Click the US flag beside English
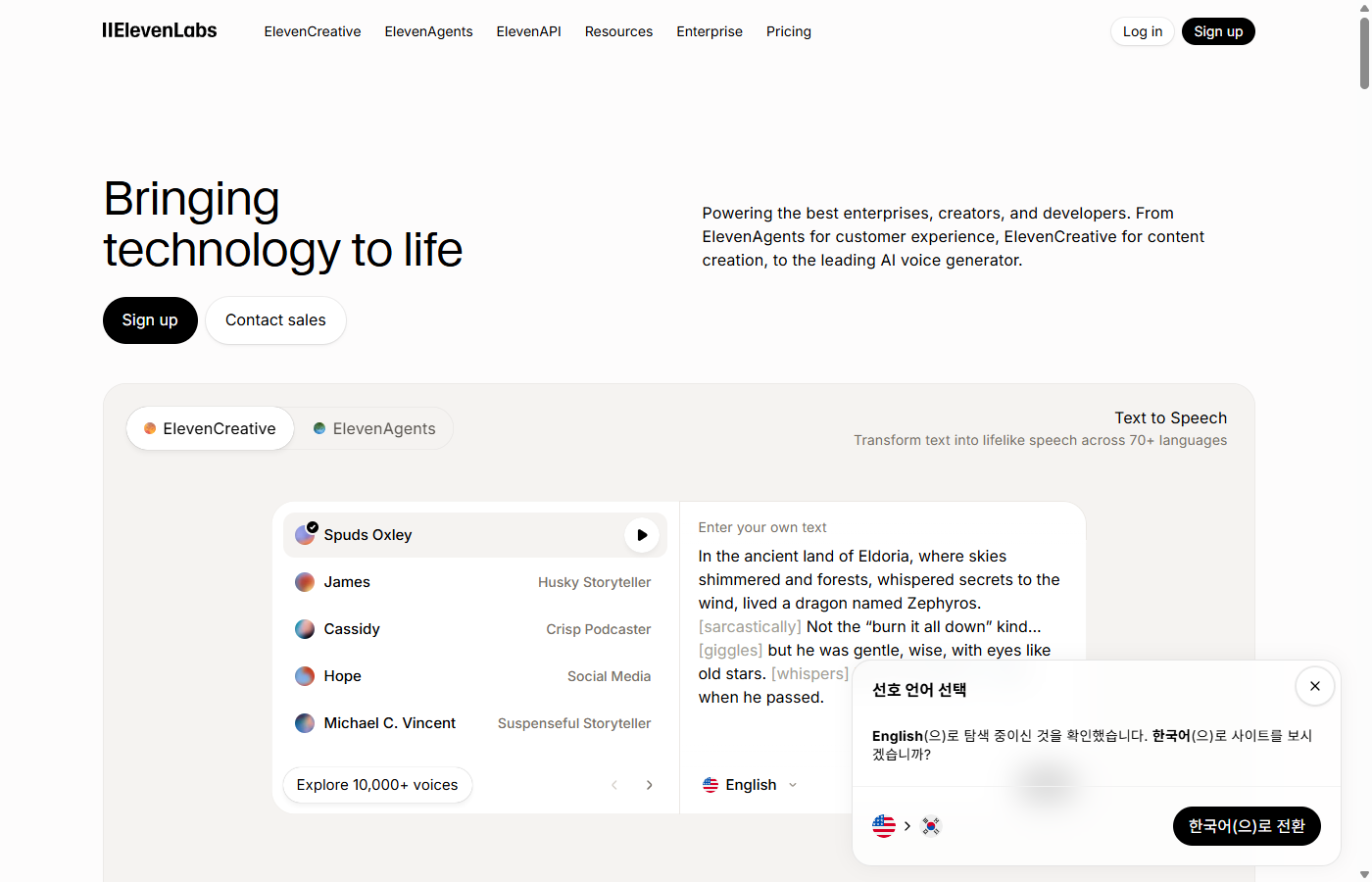This screenshot has height=882, width=1372. (710, 785)
